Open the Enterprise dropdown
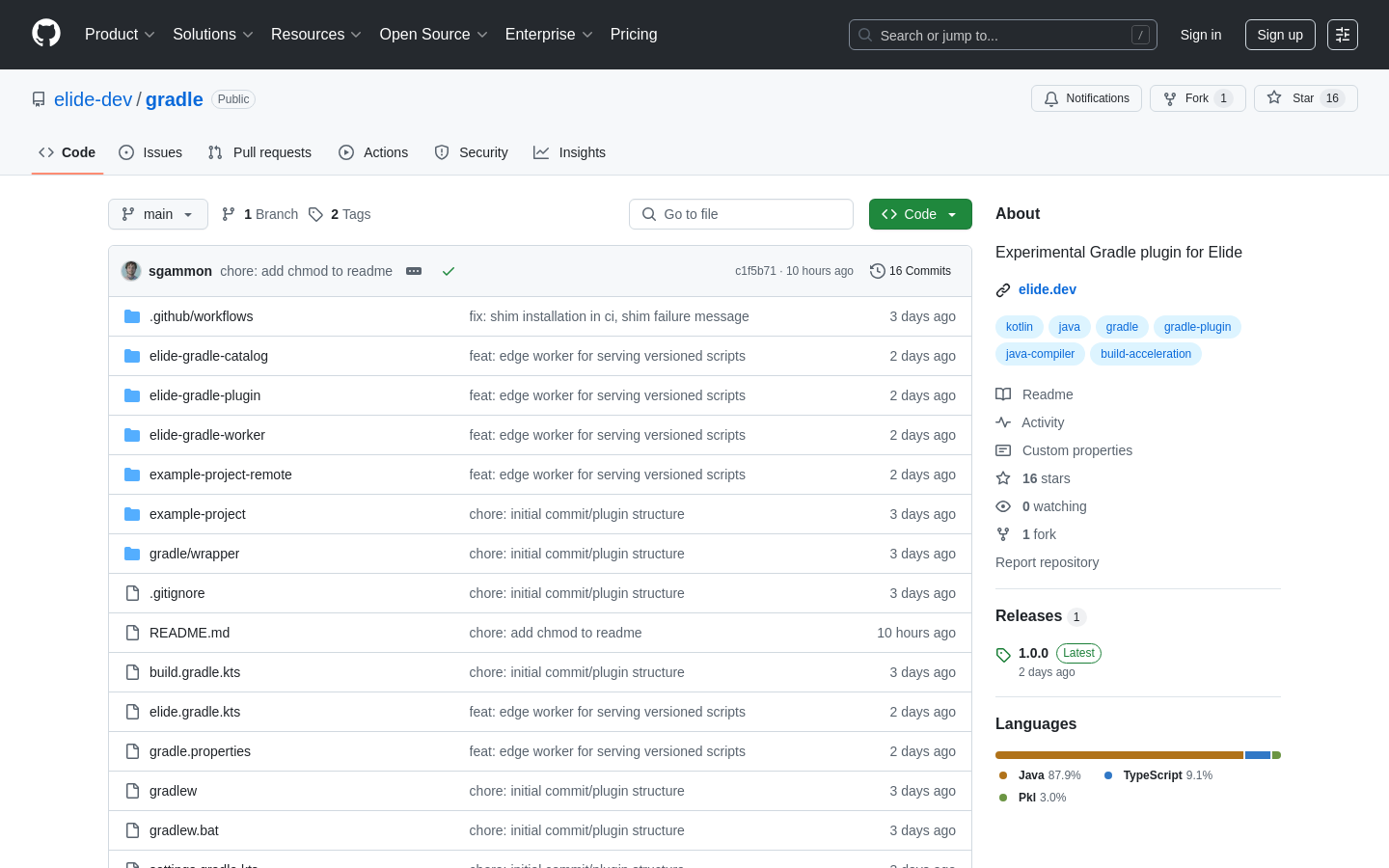This screenshot has height=868, width=1389. (x=549, y=35)
